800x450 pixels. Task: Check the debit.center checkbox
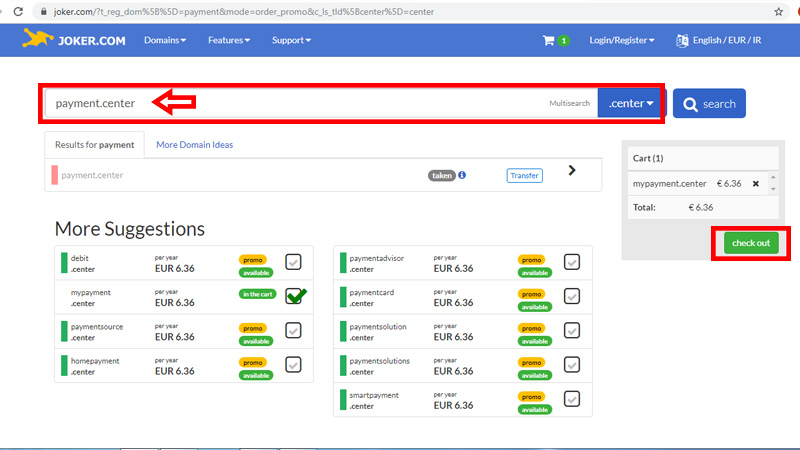(293, 262)
